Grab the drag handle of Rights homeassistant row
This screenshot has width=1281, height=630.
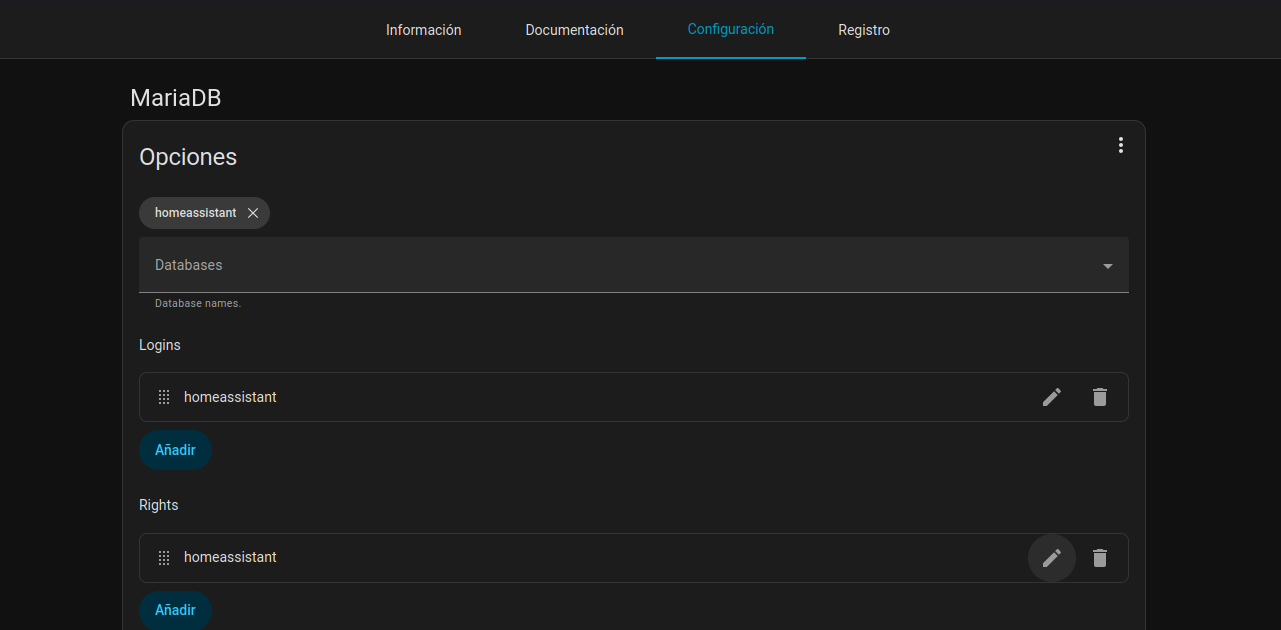coord(164,558)
